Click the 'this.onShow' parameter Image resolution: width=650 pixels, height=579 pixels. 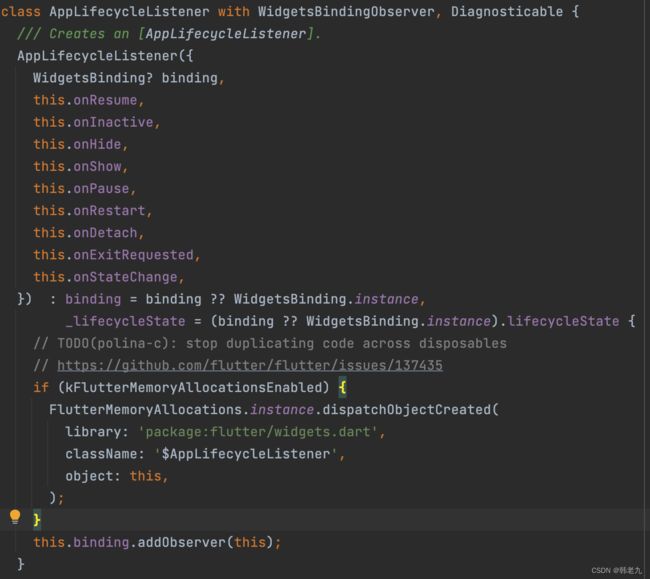point(80,167)
